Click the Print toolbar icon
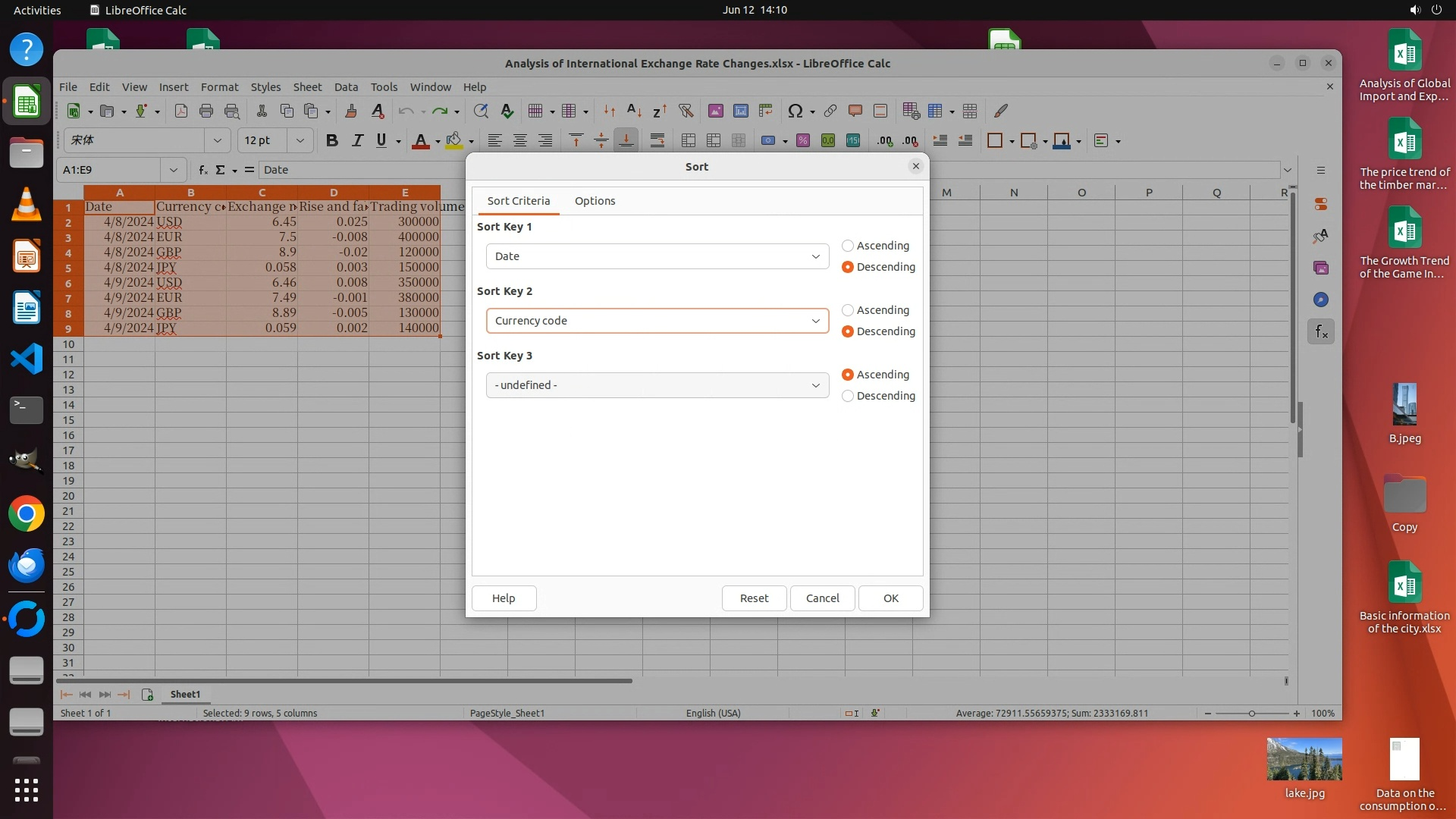 coord(206,111)
